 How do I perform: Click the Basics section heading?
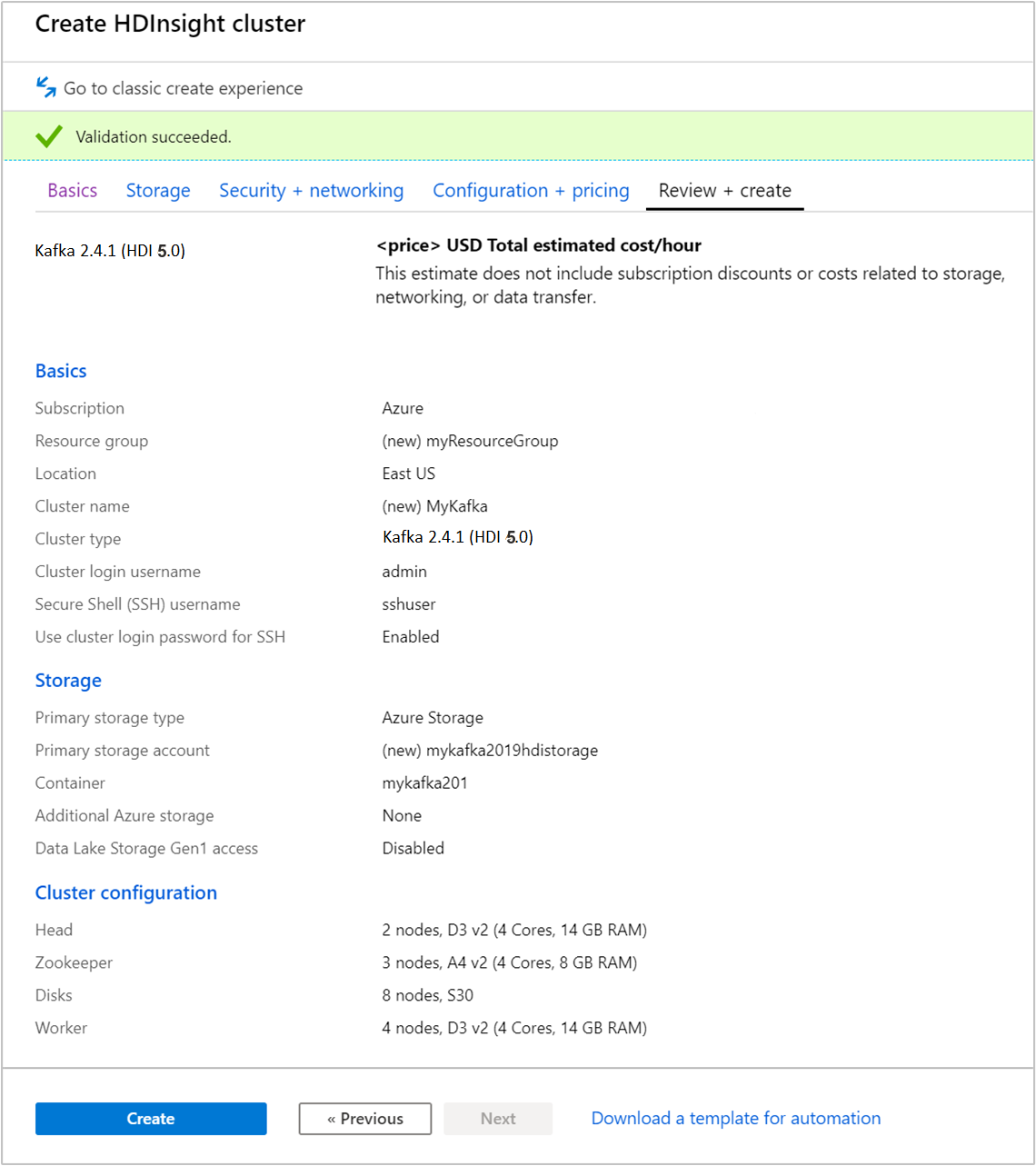(60, 371)
